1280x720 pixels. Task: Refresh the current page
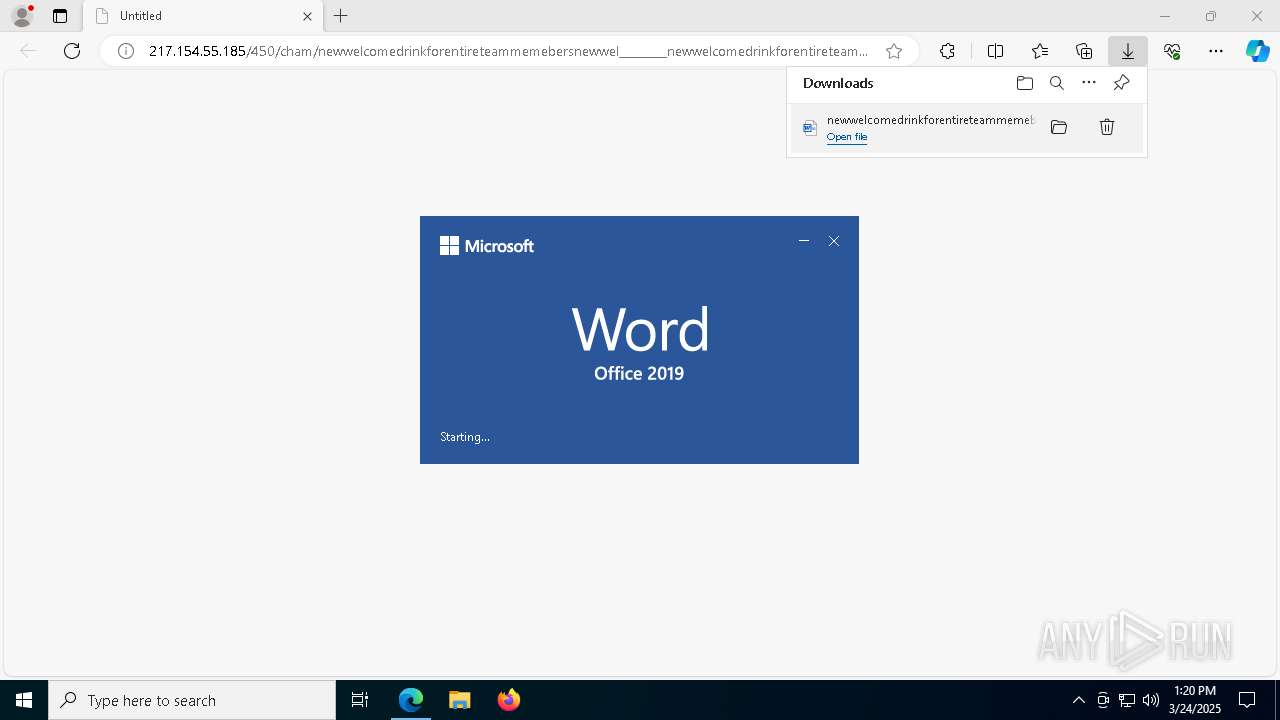(72, 51)
